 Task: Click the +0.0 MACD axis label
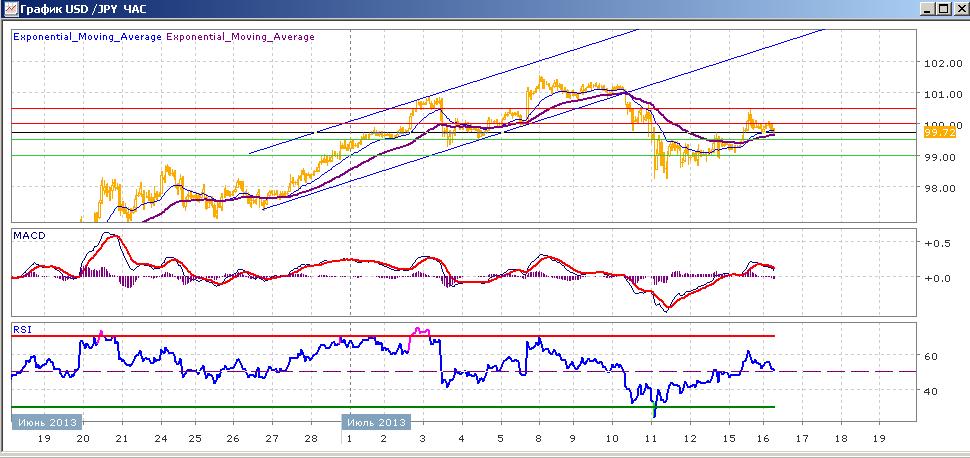click(937, 278)
